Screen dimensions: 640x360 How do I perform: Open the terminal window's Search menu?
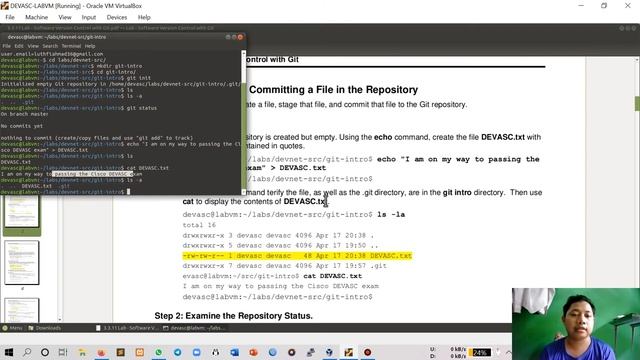click(x=50, y=46)
